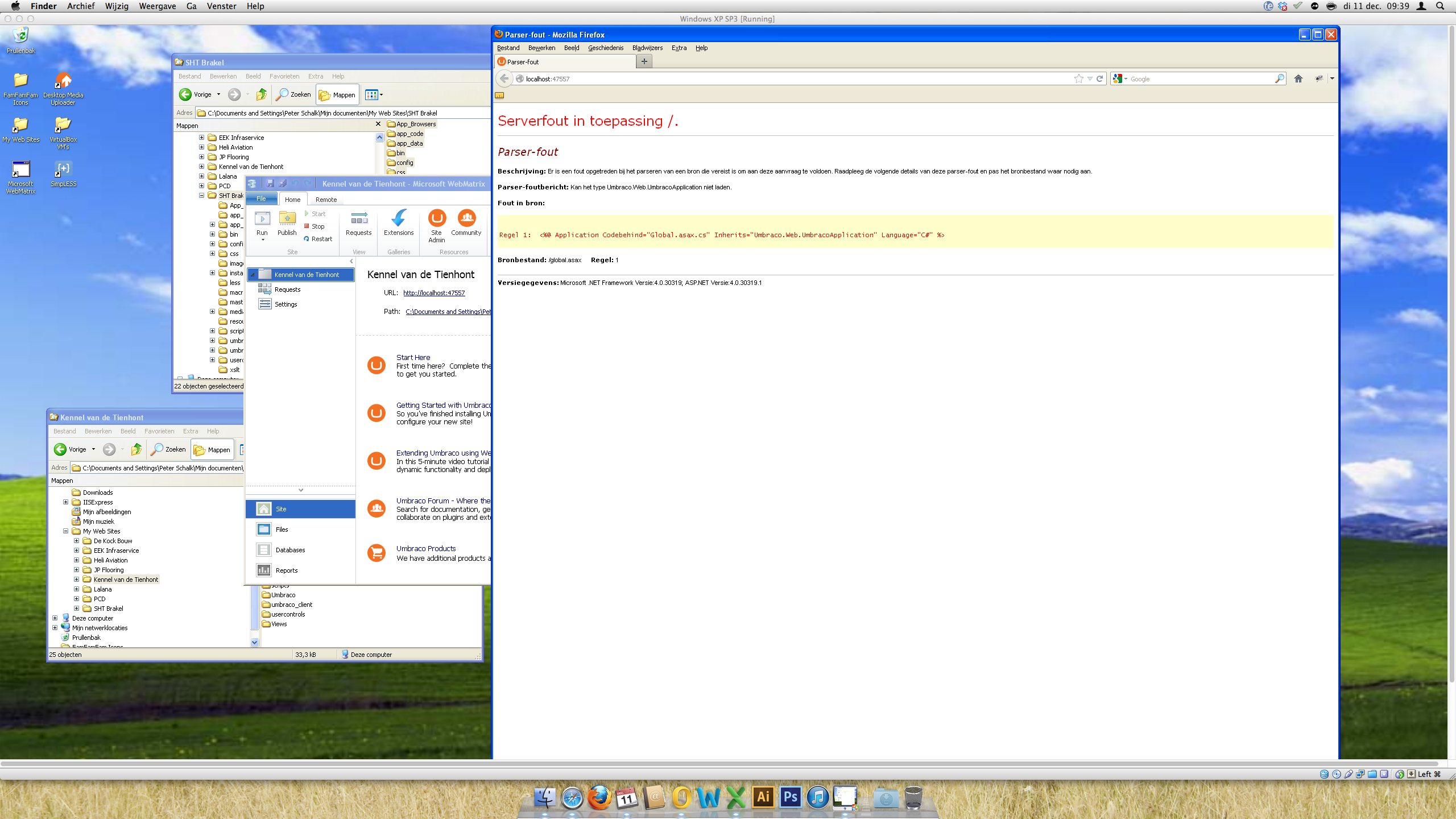Select Requests in the WebMatrix site pane

pos(287,289)
